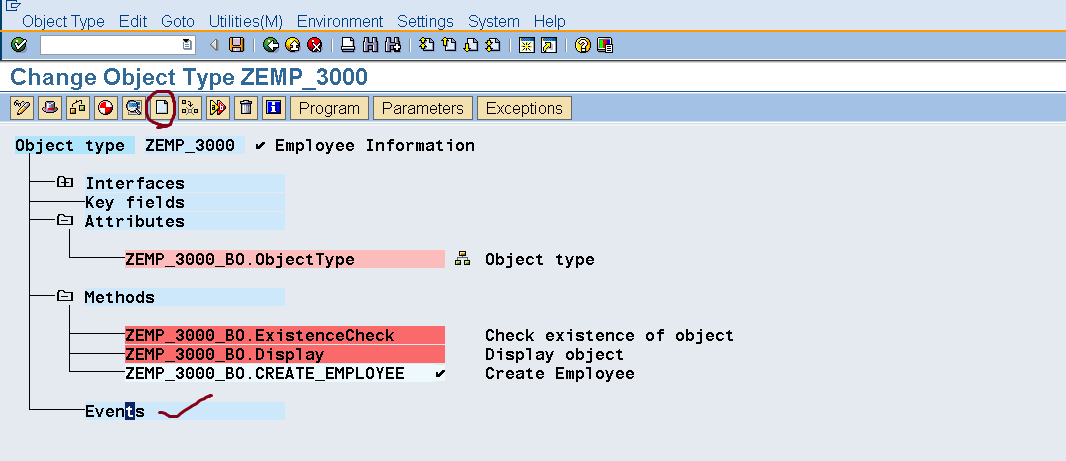Click the blank page Create icon

(x=162, y=108)
